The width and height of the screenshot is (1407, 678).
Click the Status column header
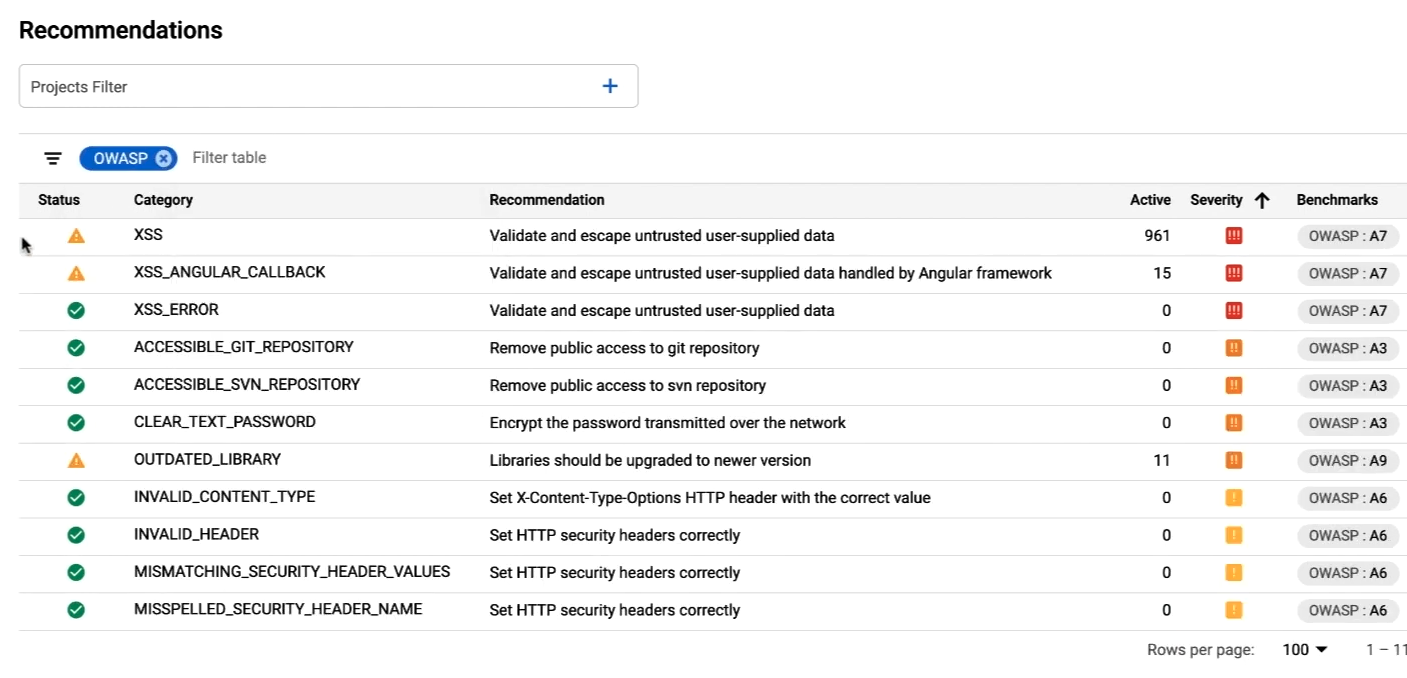(x=58, y=200)
